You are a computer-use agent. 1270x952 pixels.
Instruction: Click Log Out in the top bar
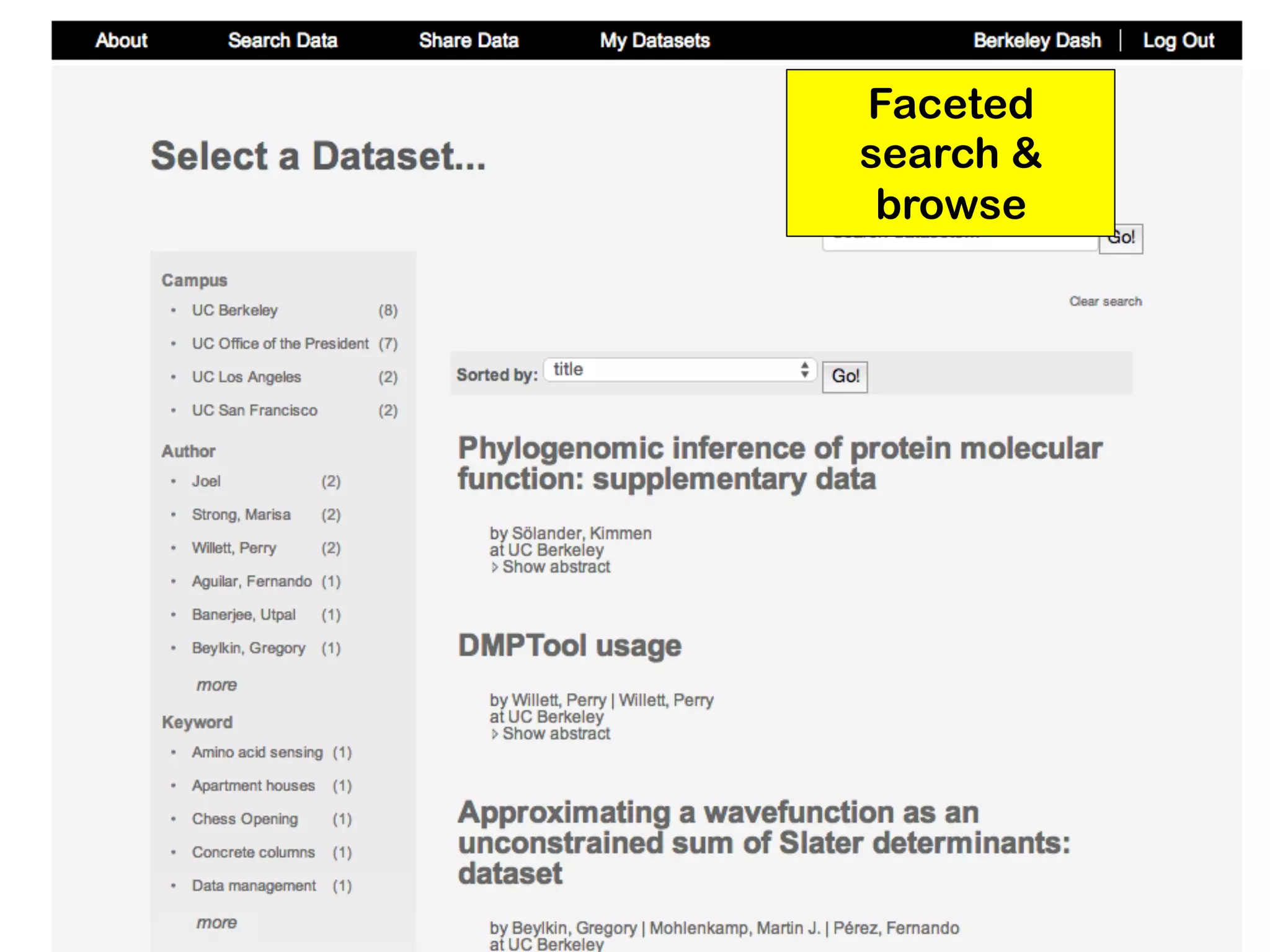click(x=1178, y=40)
